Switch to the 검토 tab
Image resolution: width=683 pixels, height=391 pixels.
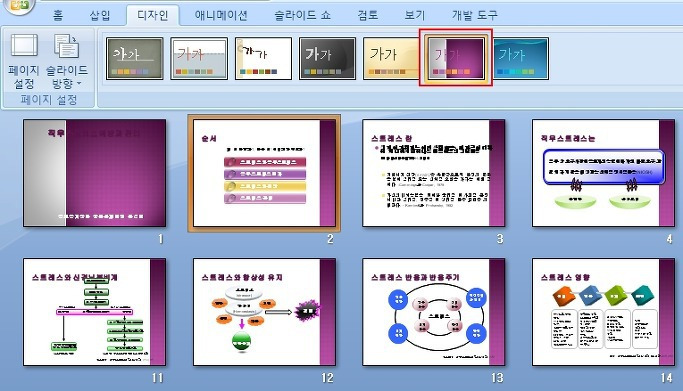point(368,15)
